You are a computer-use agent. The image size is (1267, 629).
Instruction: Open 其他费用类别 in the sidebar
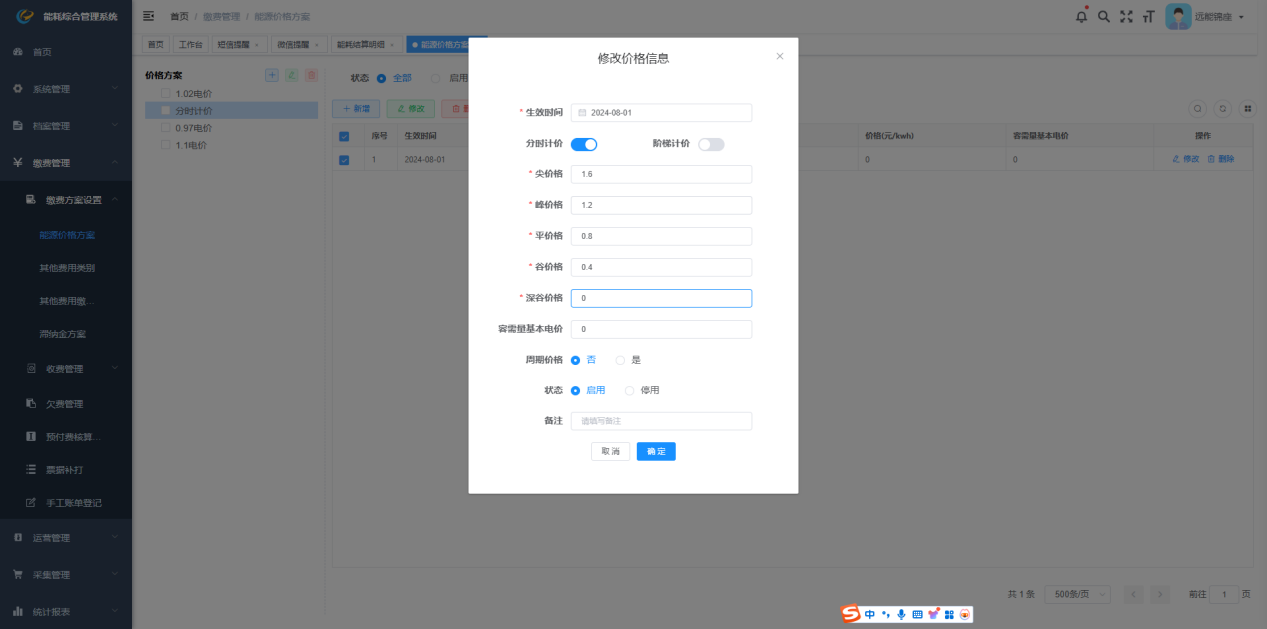click(67, 268)
